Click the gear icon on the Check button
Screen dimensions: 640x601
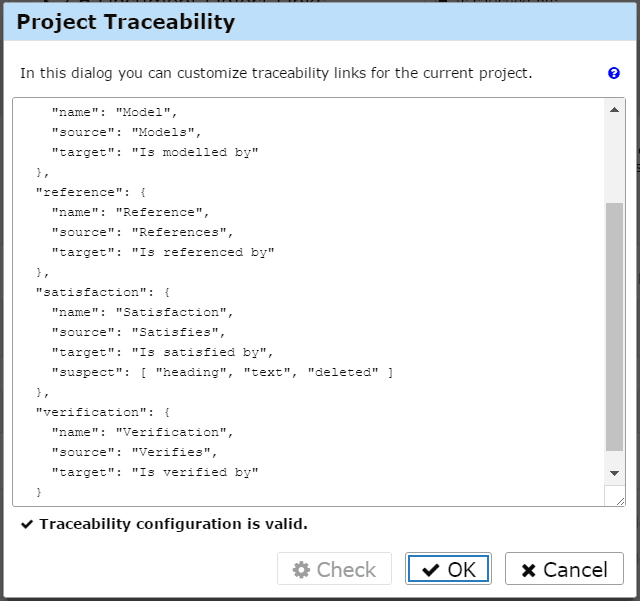pyautogui.click(x=301, y=570)
